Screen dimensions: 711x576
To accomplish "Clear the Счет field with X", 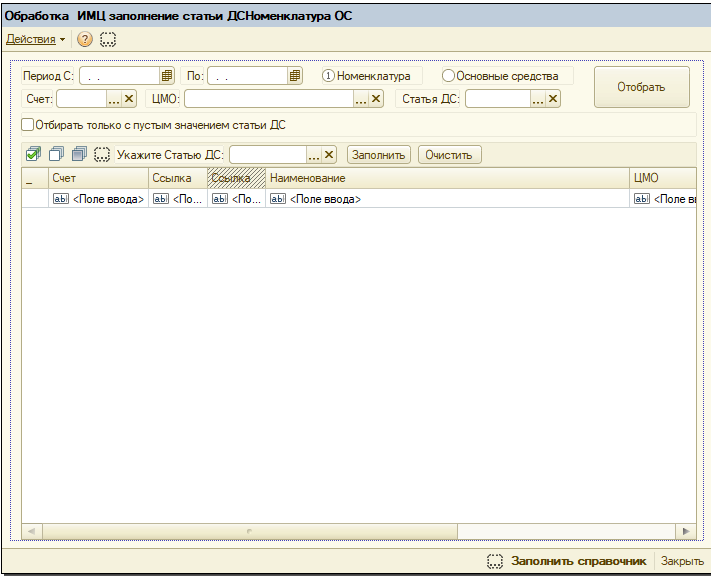I will tap(129, 99).
